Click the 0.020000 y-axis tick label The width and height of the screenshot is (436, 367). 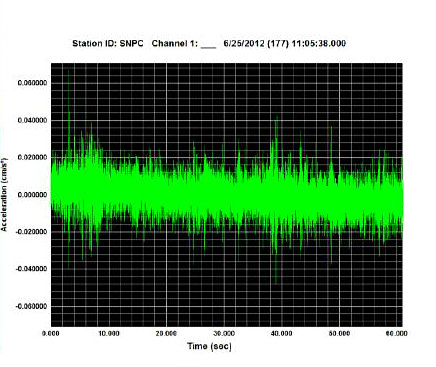[x=32, y=158]
